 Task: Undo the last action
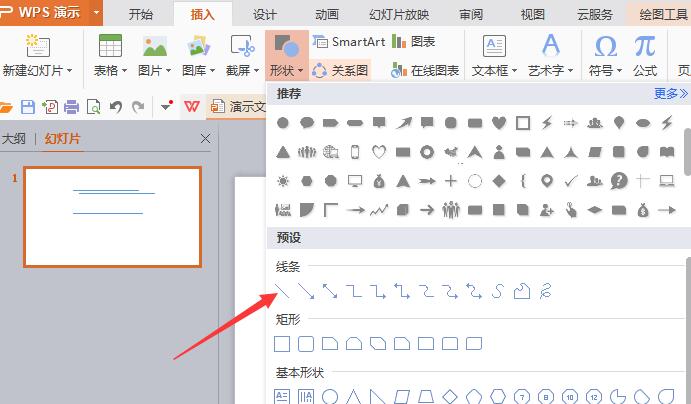(115, 107)
